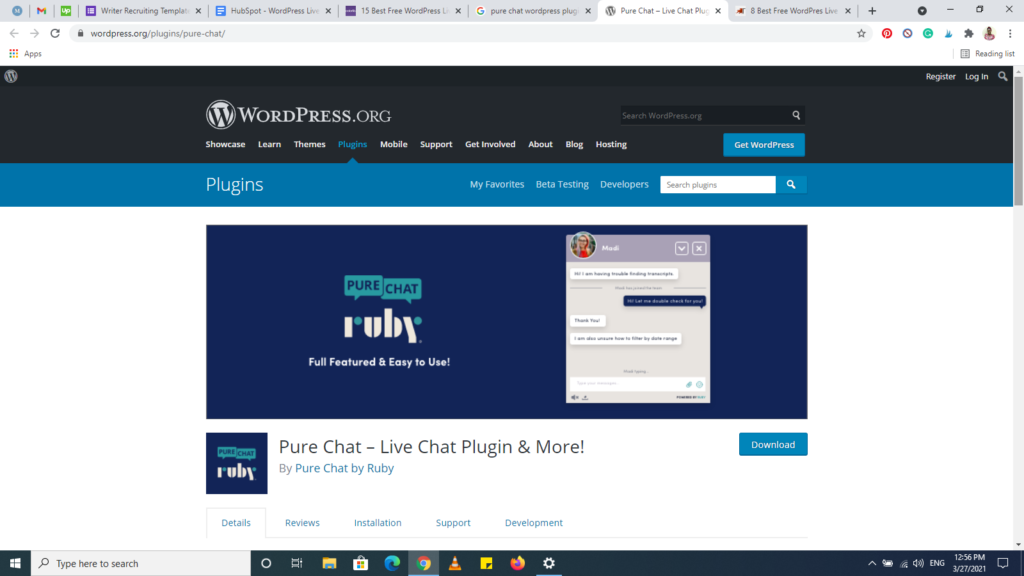Open the Pinterest extension icon
Viewport: 1024px width, 576px height.
click(x=887, y=33)
